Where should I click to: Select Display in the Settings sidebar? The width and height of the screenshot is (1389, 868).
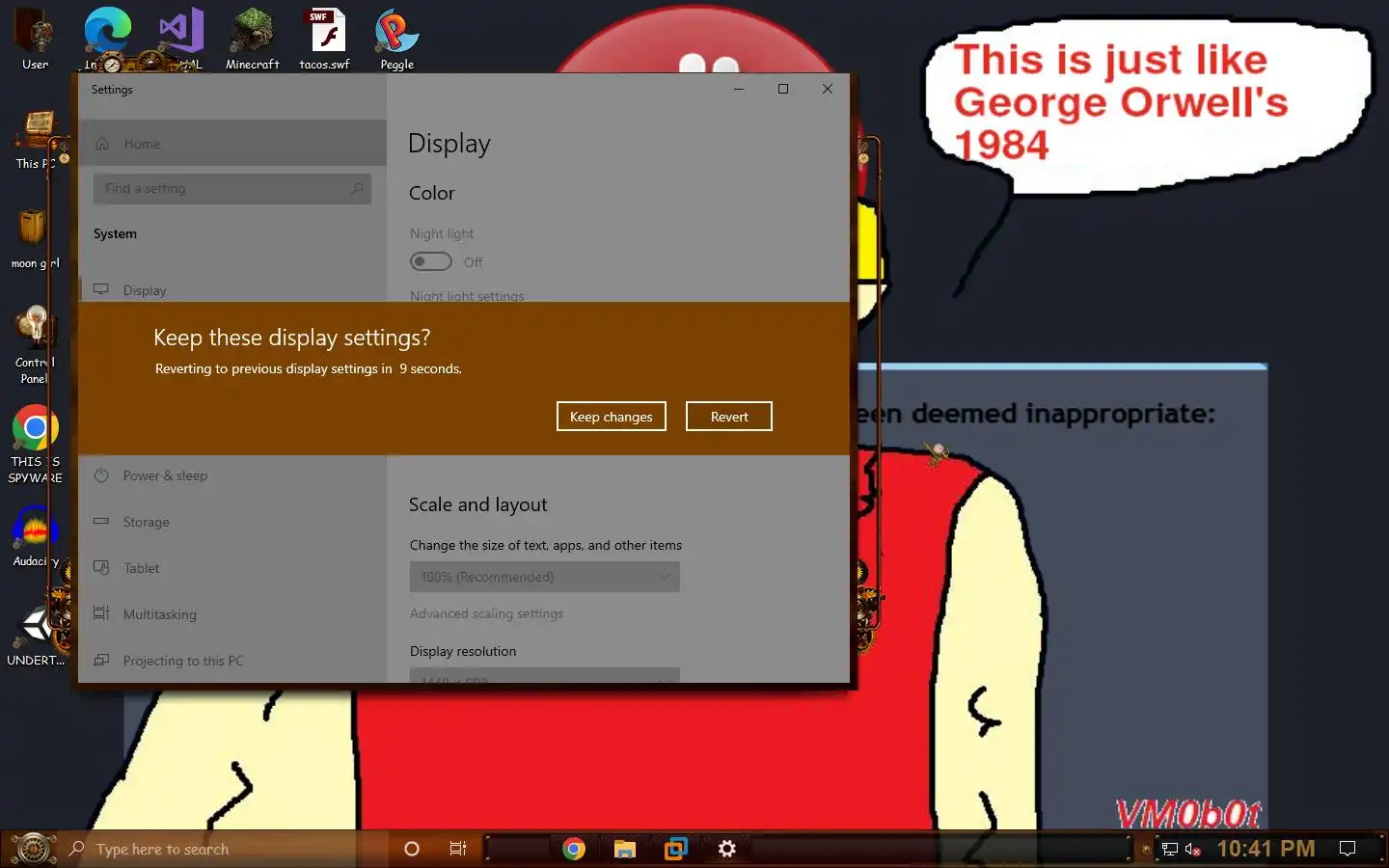coord(232,290)
